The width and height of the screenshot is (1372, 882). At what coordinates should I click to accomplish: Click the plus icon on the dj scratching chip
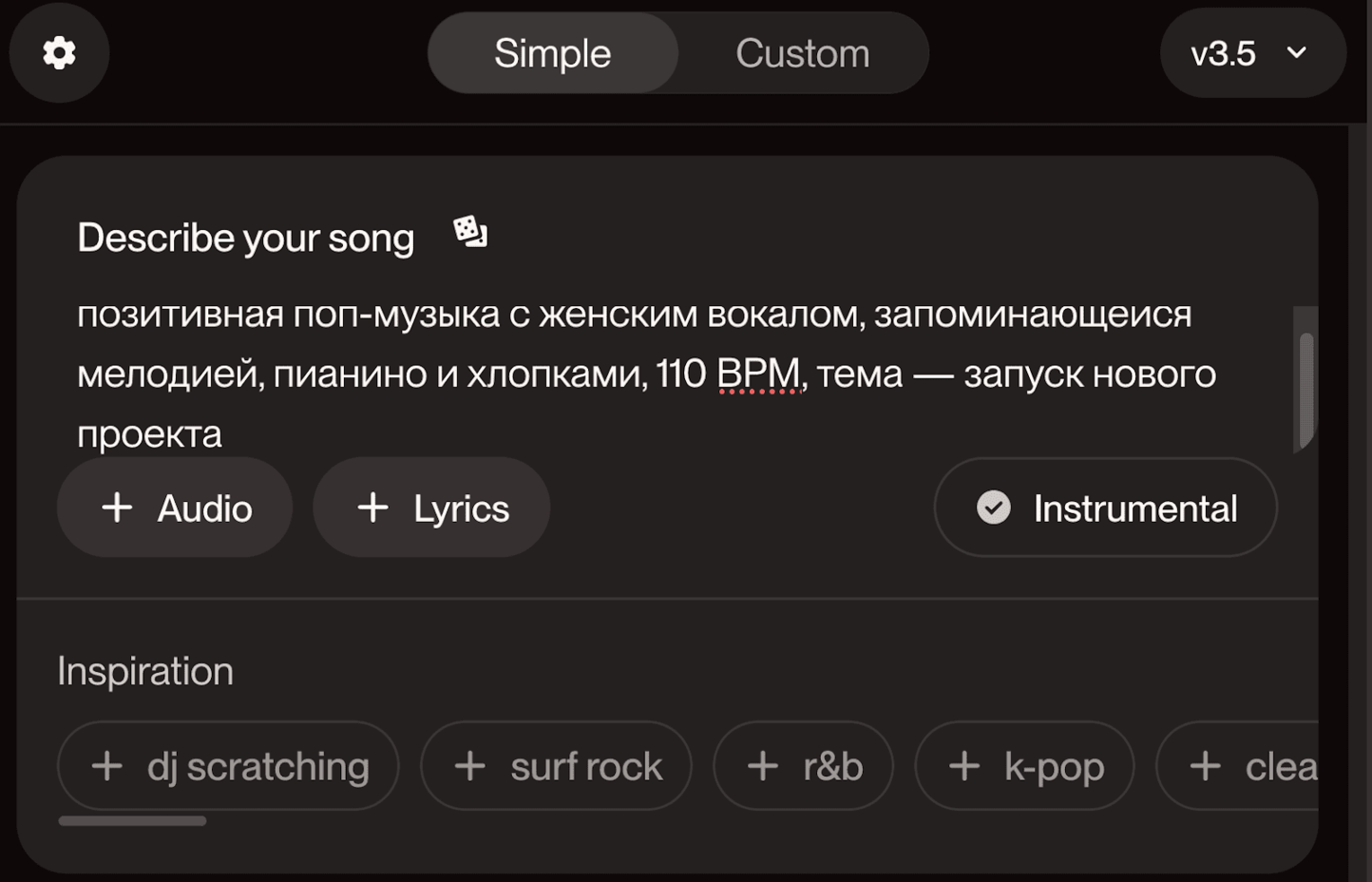(107, 765)
